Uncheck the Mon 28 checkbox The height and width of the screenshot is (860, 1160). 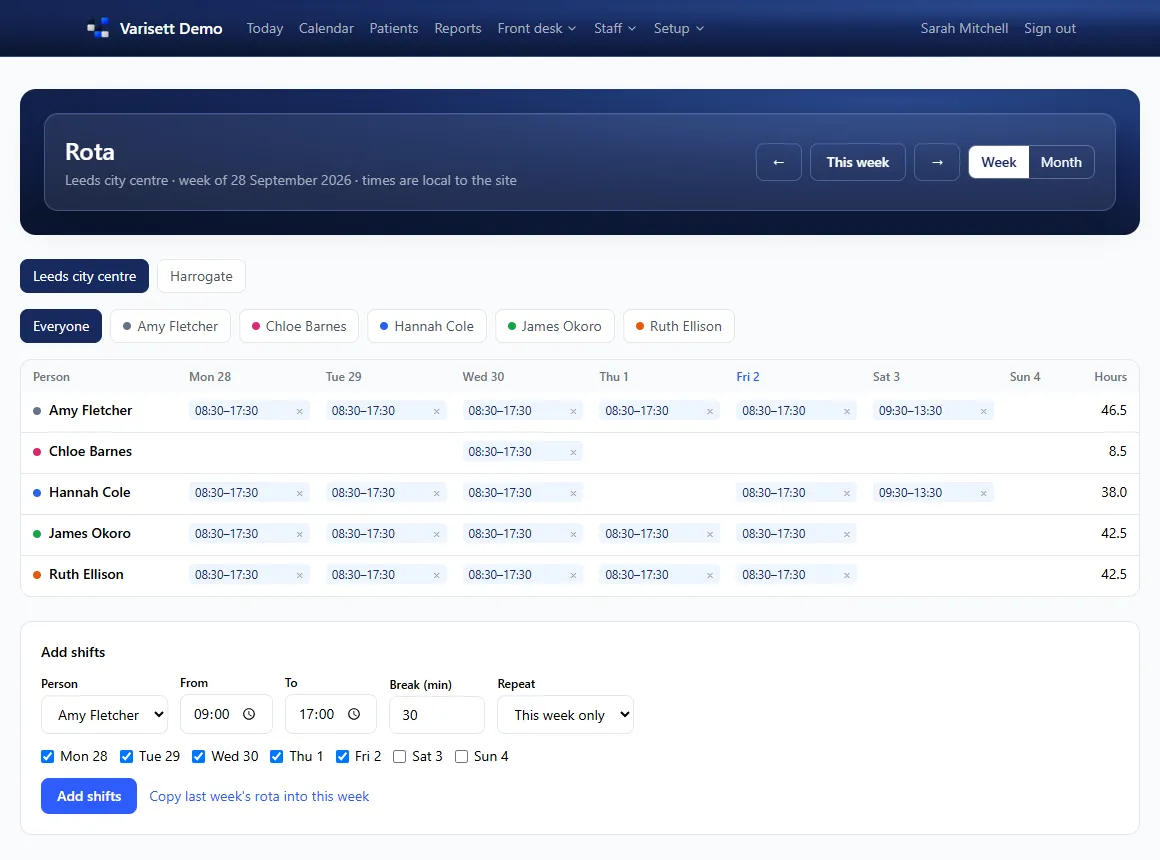click(x=47, y=756)
